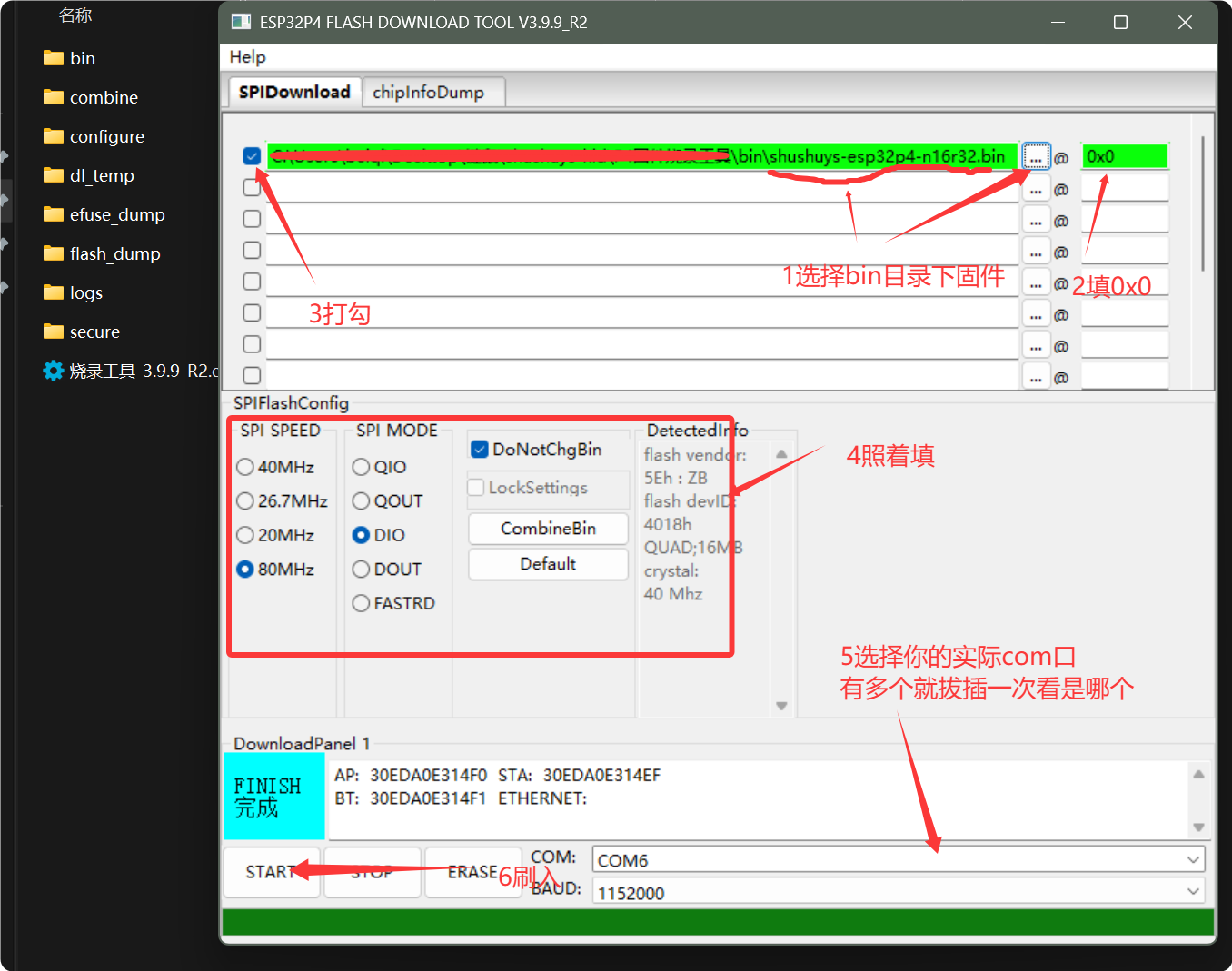1232x971 pixels.
Task: Click the CombineBin button
Action: click(548, 529)
